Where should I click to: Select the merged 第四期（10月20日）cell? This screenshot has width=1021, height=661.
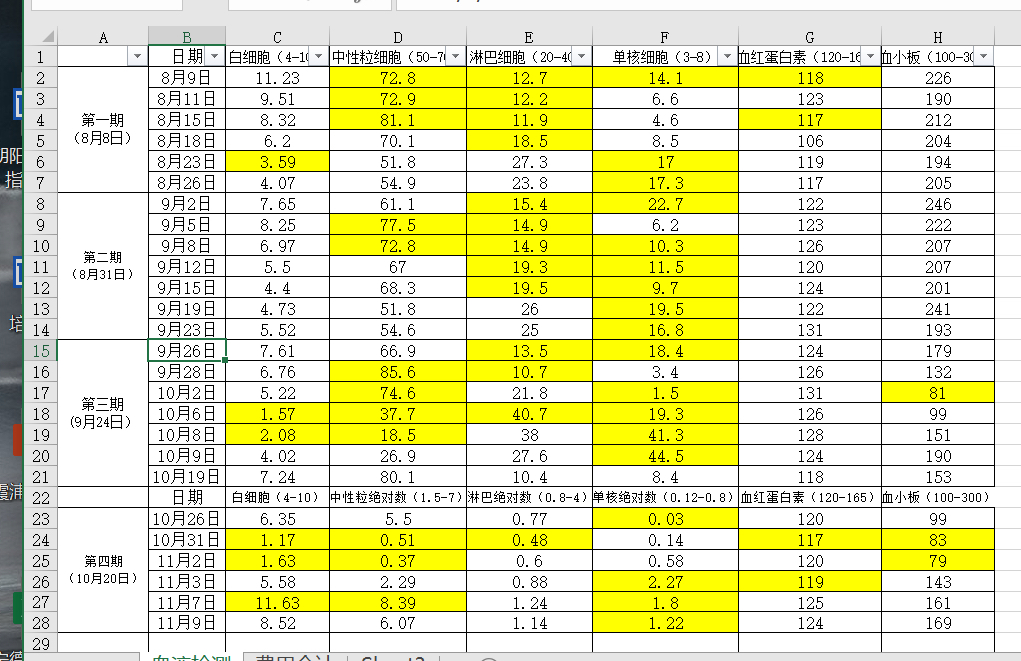[103, 570]
